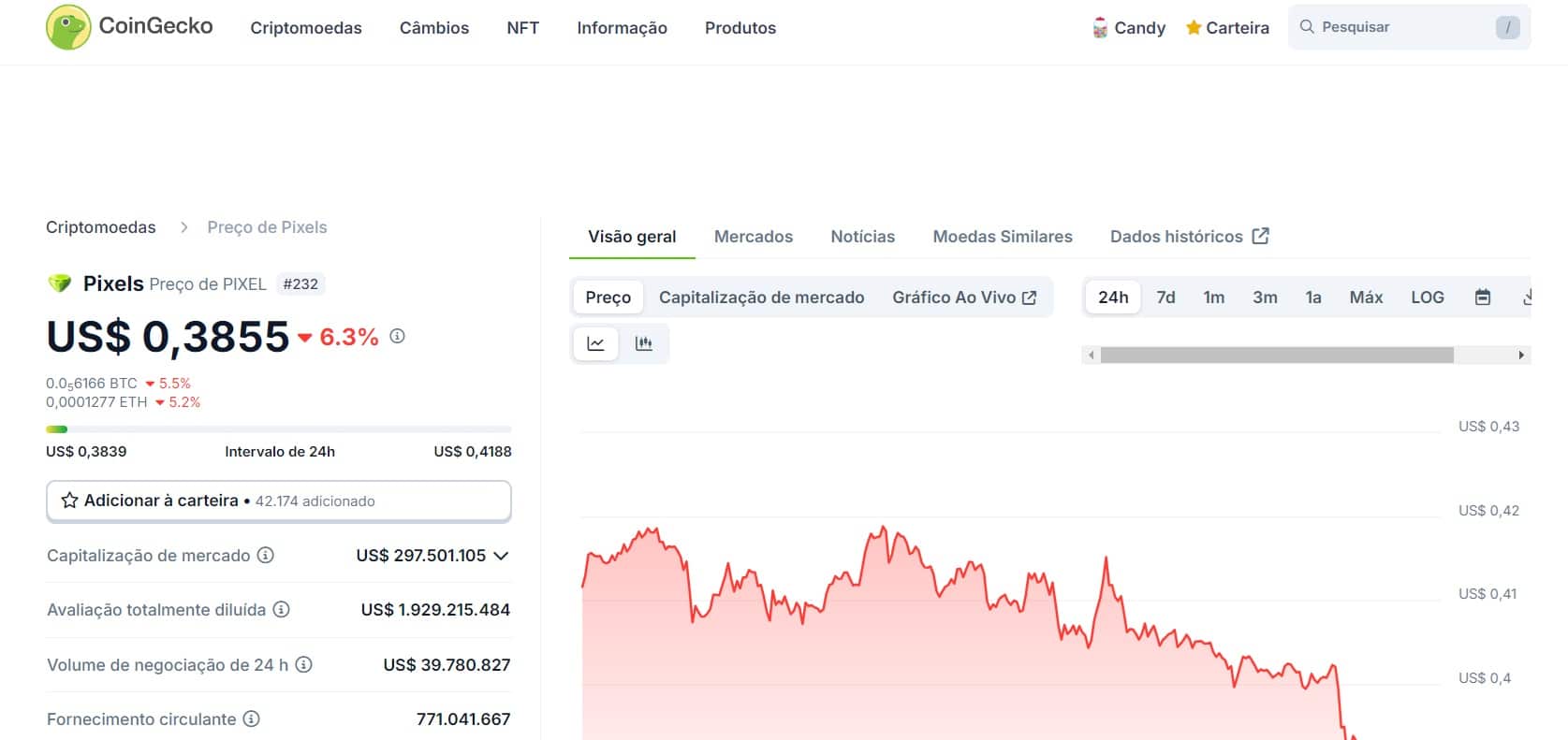Open the Candy link
This screenshot has height=740, width=1568.
coord(1129,28)
